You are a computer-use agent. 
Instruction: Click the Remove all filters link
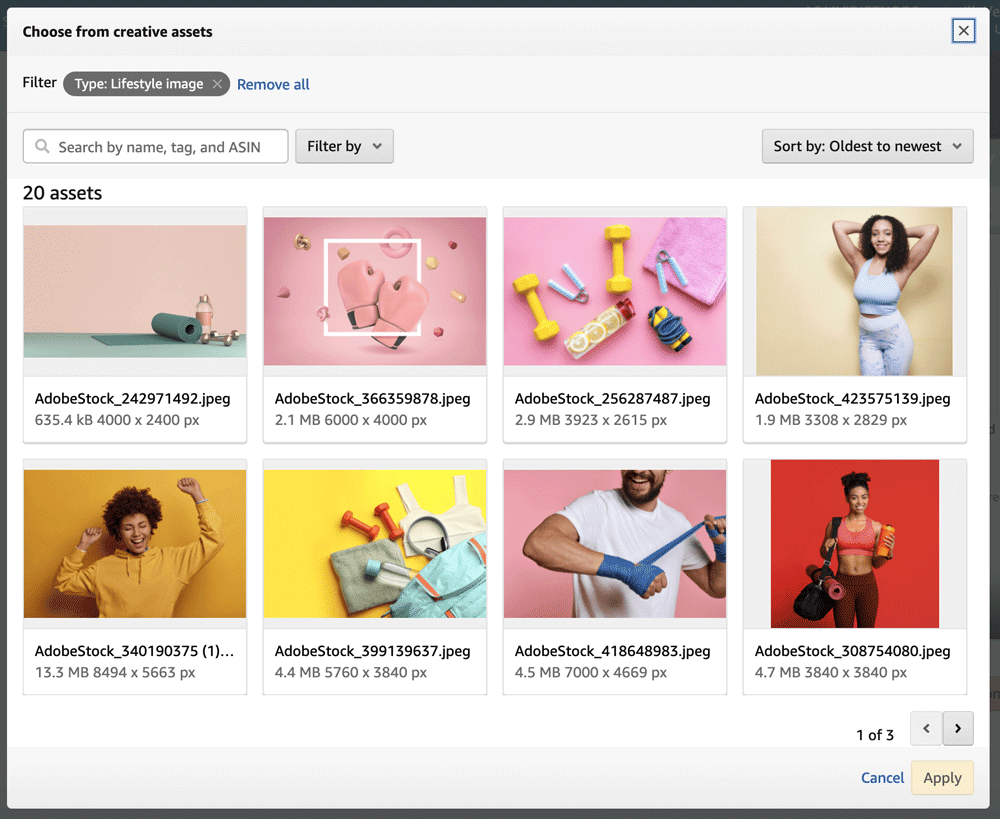[273, 85]
